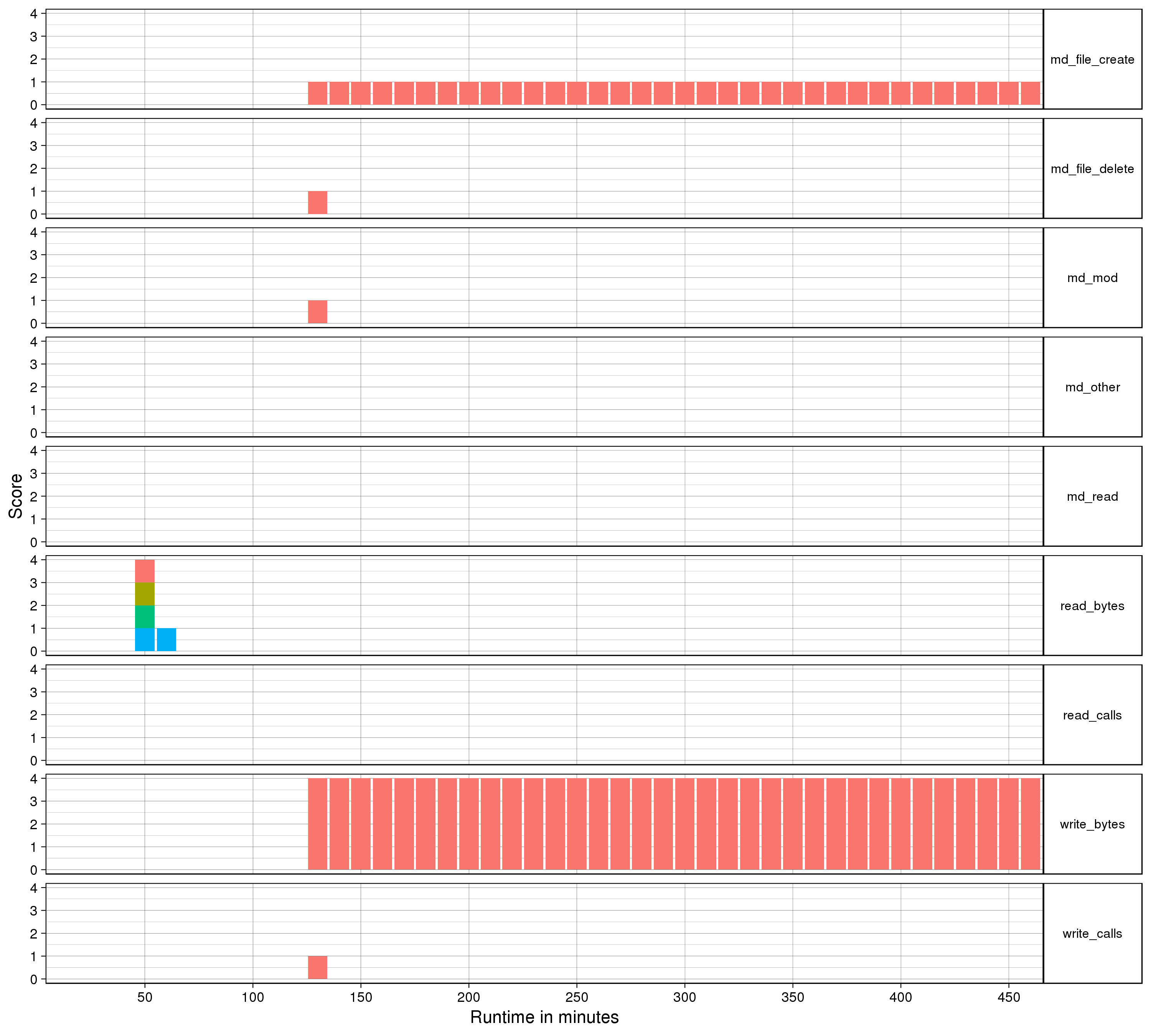Click the write_calls facet label
The width and height of the screenshot is (1151, 1036).
1092,934
